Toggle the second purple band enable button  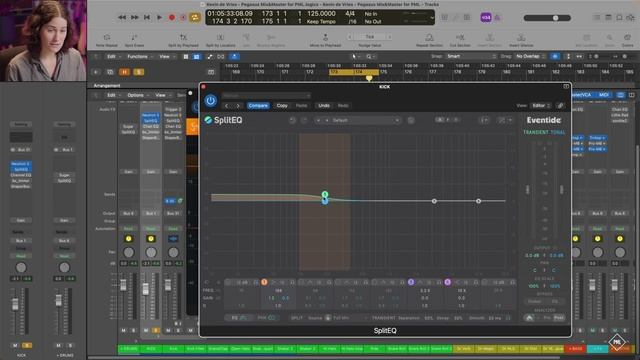tap(448, 282)
